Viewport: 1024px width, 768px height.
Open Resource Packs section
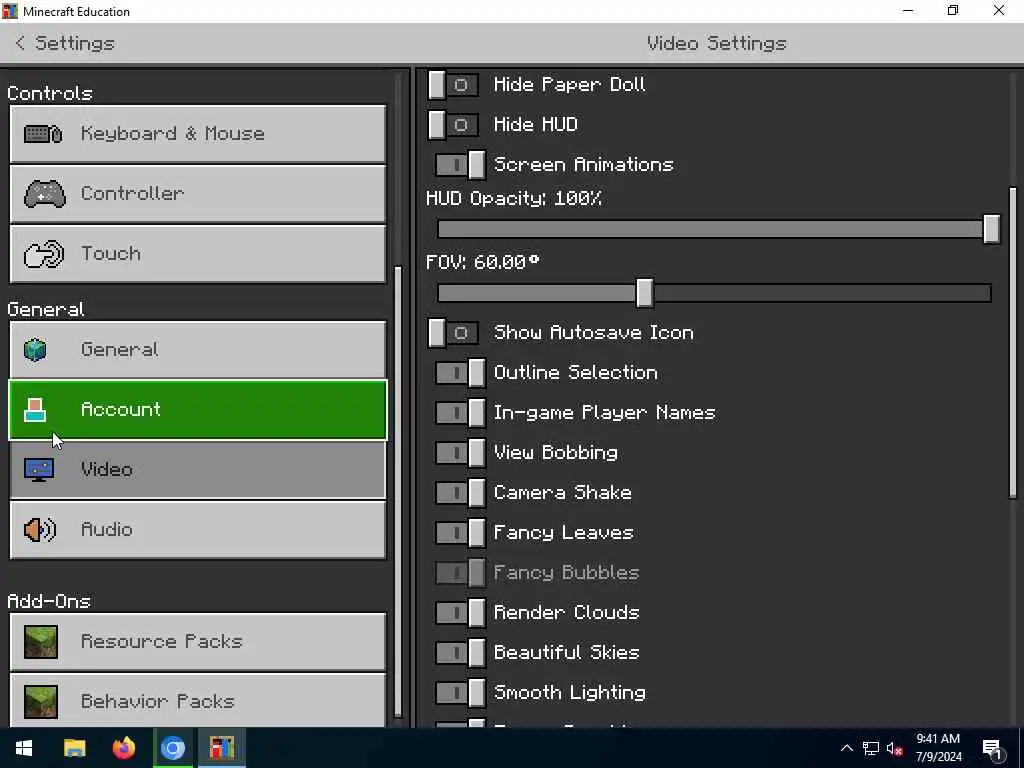(x=198, y=641)
